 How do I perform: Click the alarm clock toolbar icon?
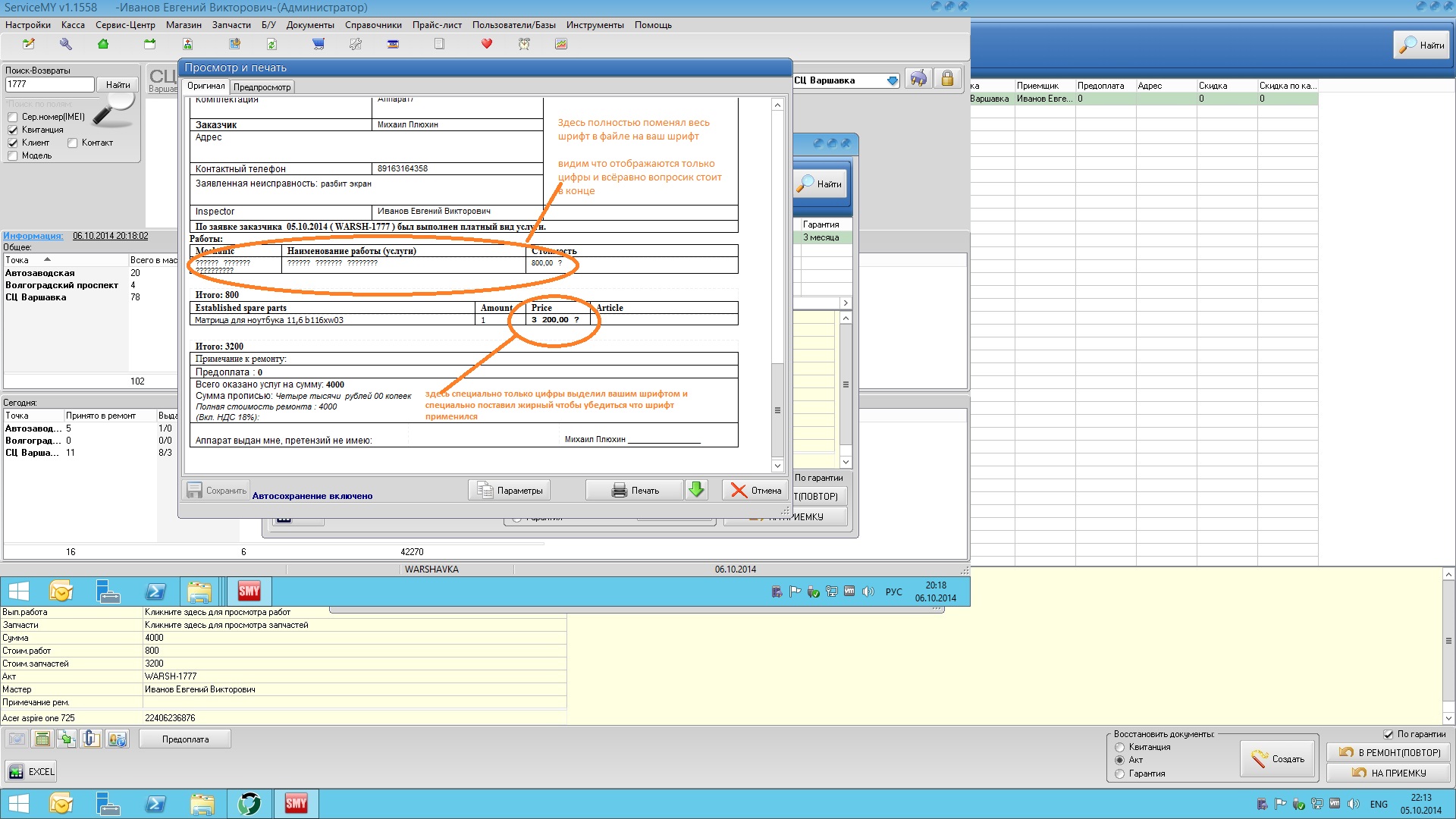tap(524, 44)
